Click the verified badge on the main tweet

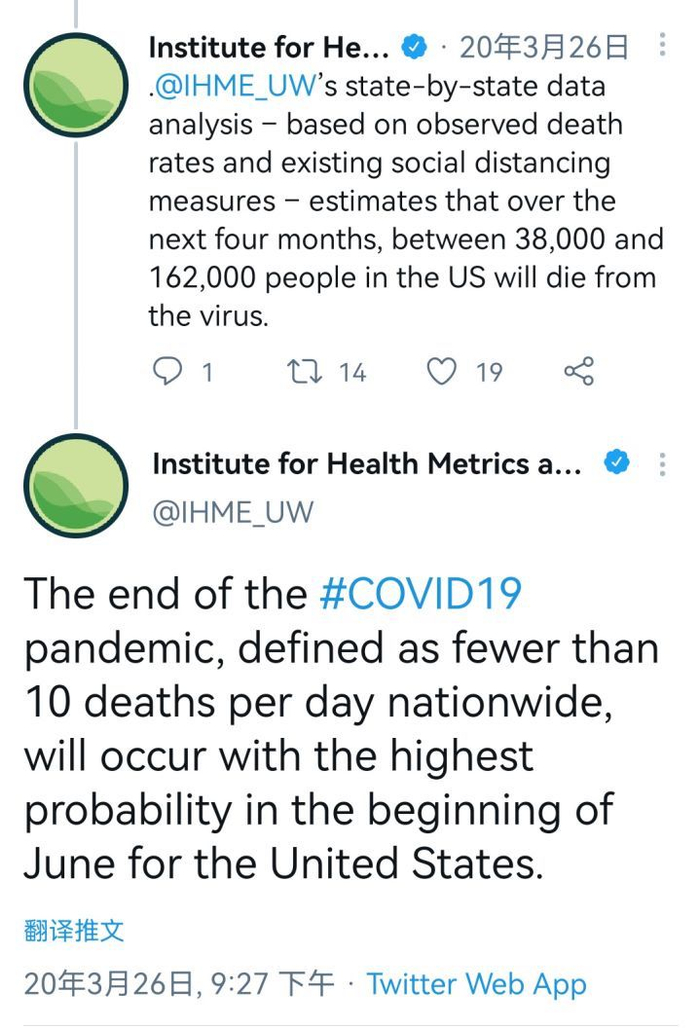619,463
